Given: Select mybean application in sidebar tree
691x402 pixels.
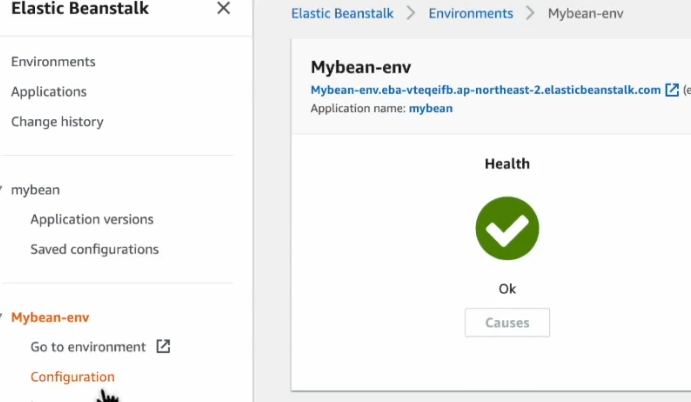Looking at the screenshot, I should coord(35,190).
